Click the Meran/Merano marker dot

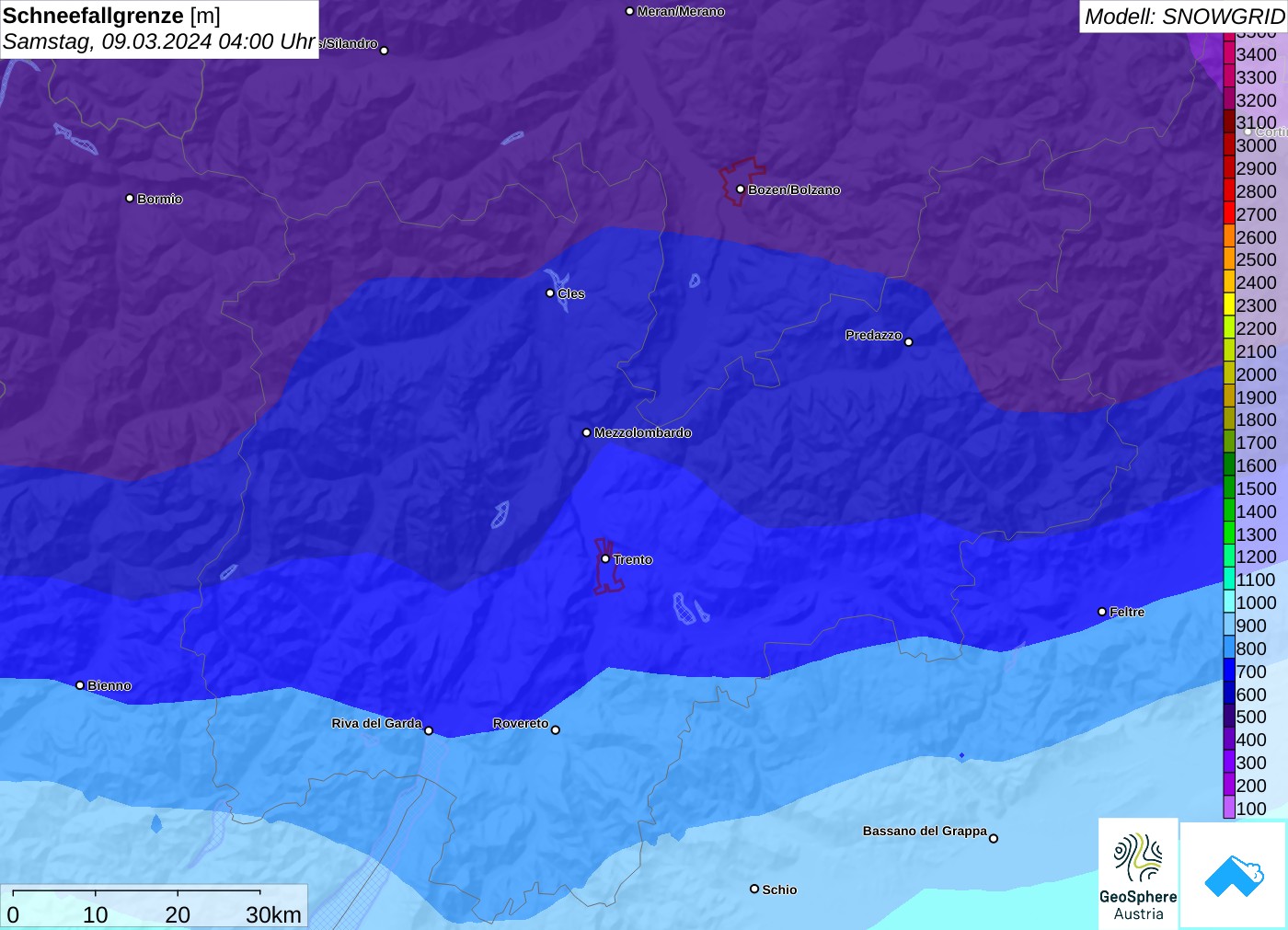pyautogui.click(x=630, y=11)
